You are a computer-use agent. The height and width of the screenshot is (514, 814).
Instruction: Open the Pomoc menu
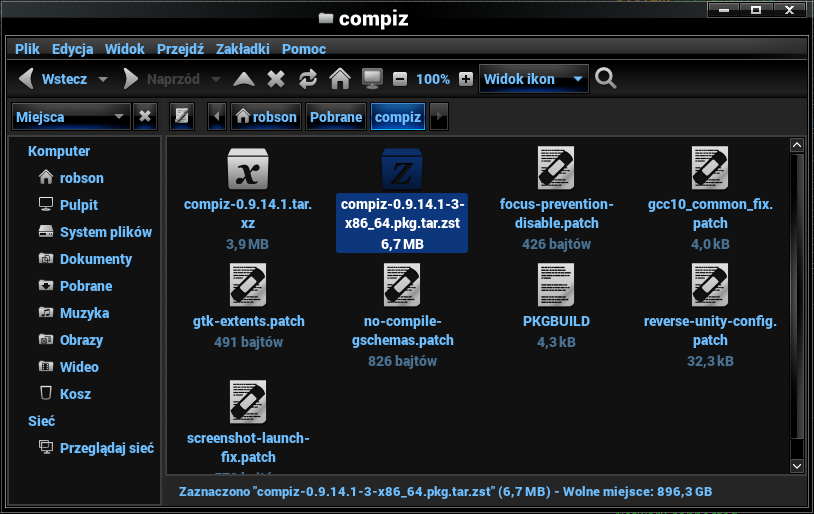[x=304, y=49]
